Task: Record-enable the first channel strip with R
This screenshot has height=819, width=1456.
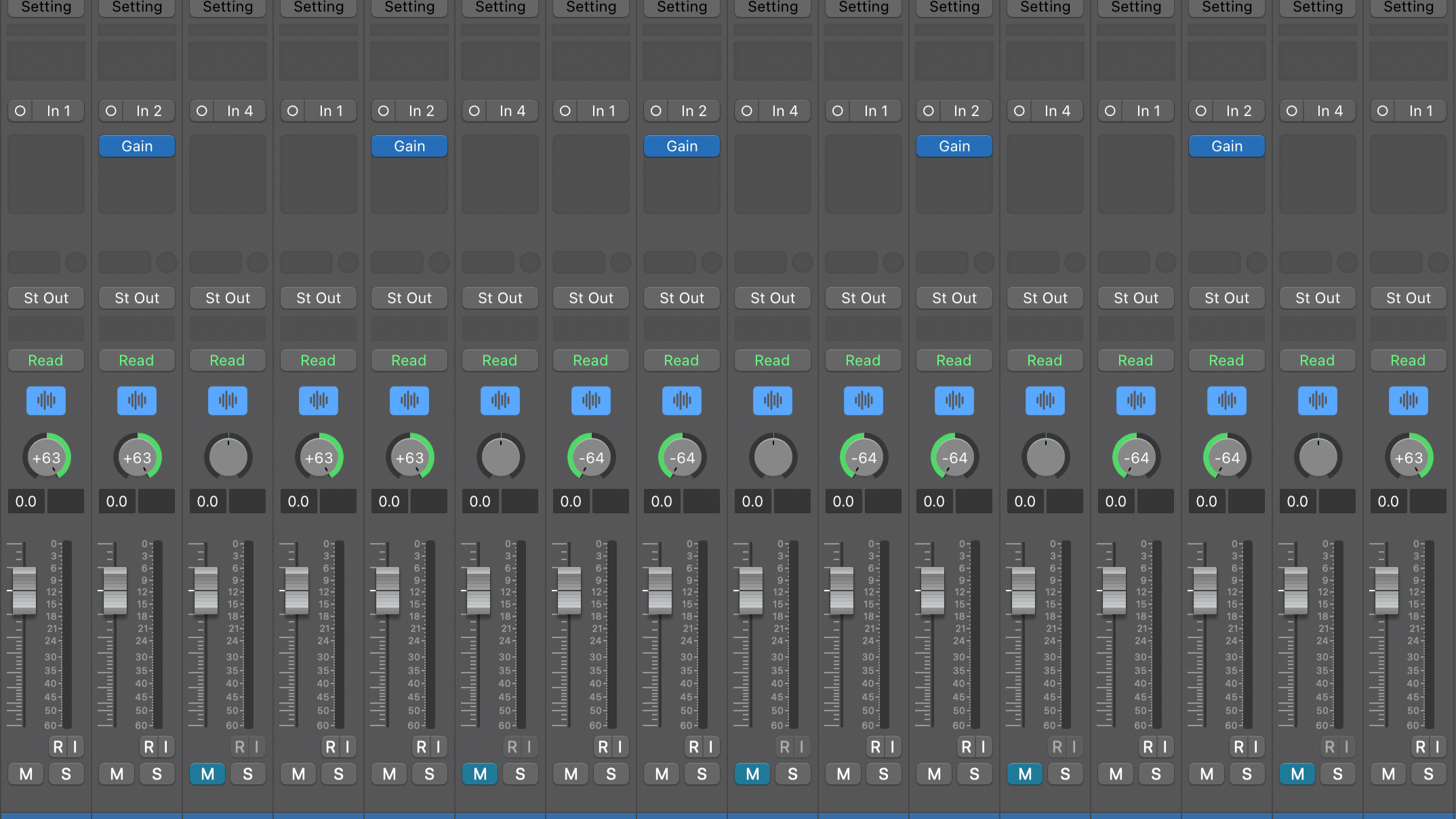Action: click(x=58, y=746)
